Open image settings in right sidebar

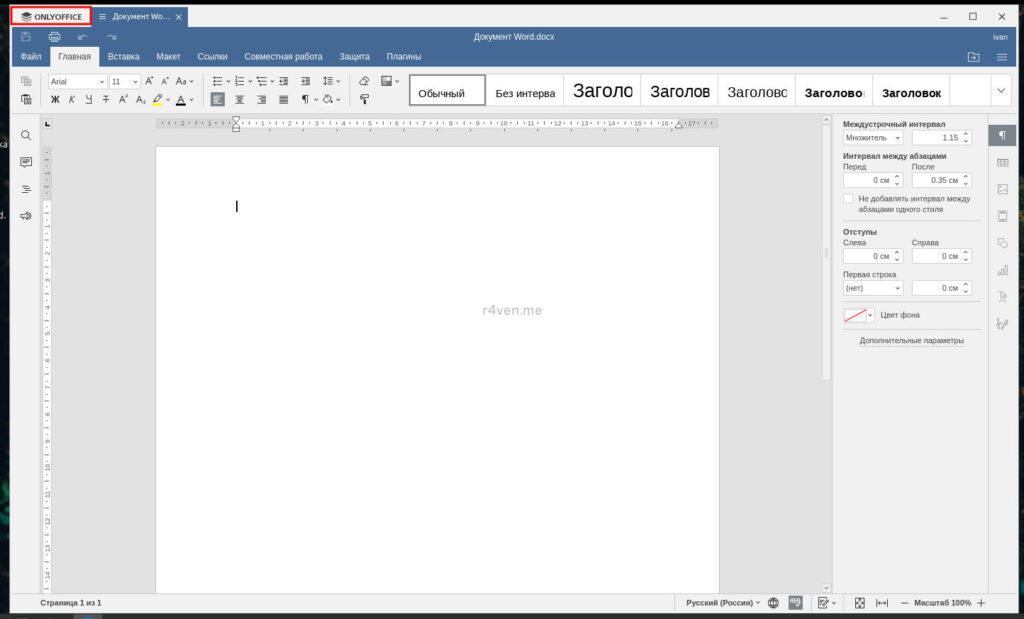tap(1002, 189)
